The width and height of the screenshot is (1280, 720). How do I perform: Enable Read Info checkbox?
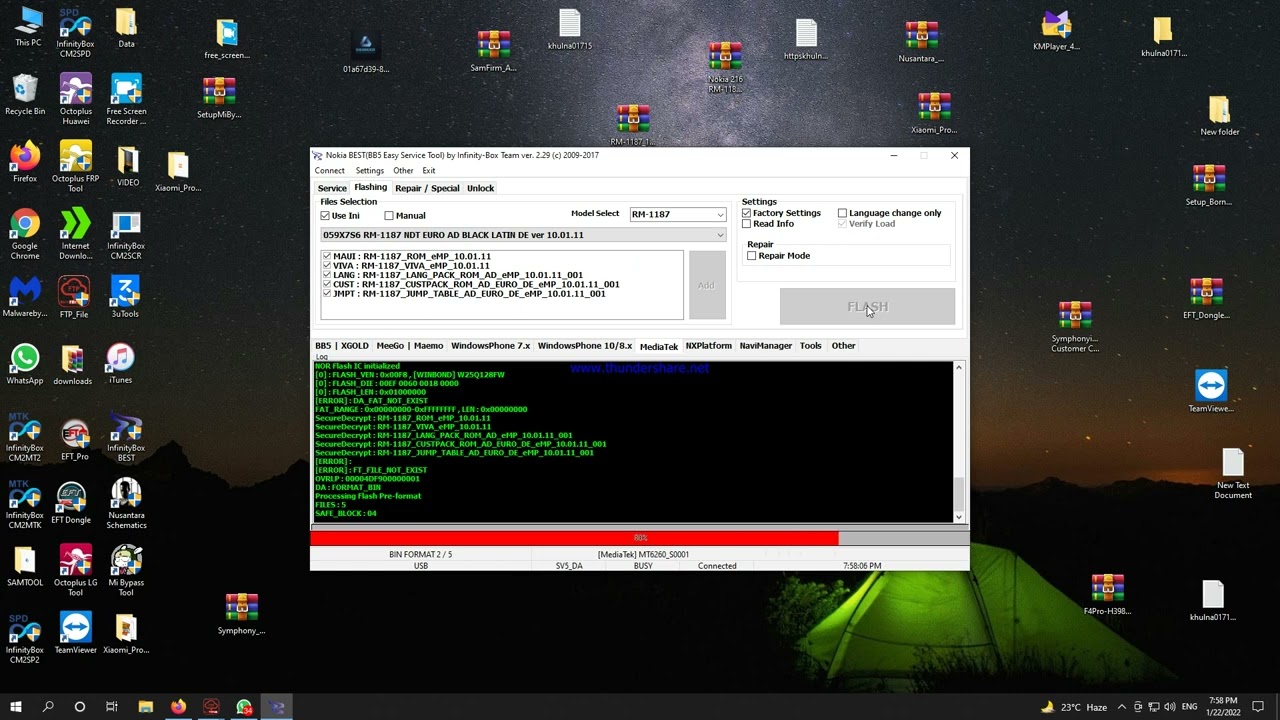click(x=746, y=224)
